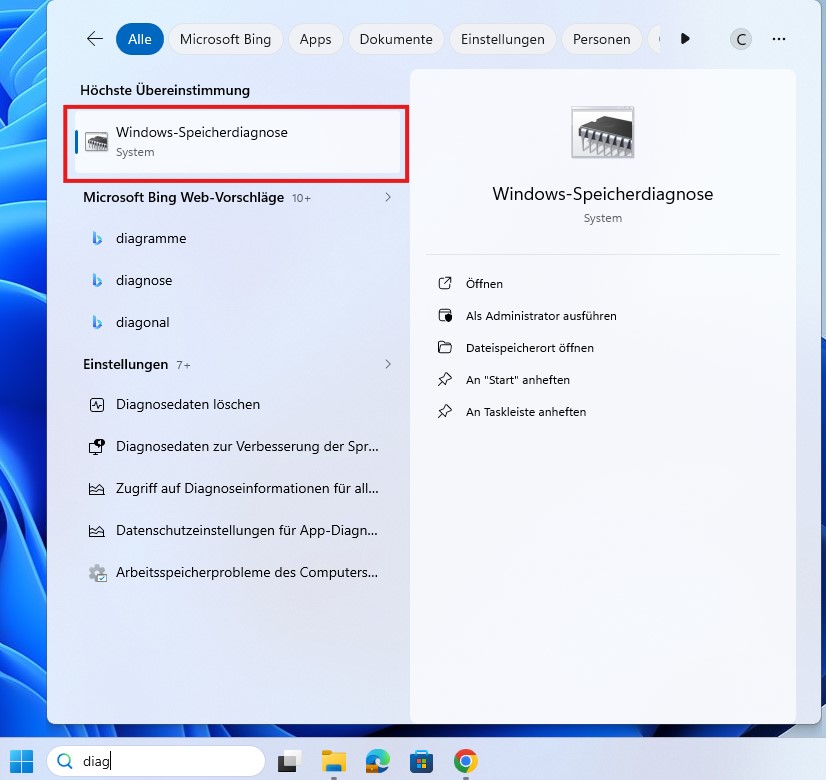Launch Microsoft Edge from the taskbar

[378, 762]
